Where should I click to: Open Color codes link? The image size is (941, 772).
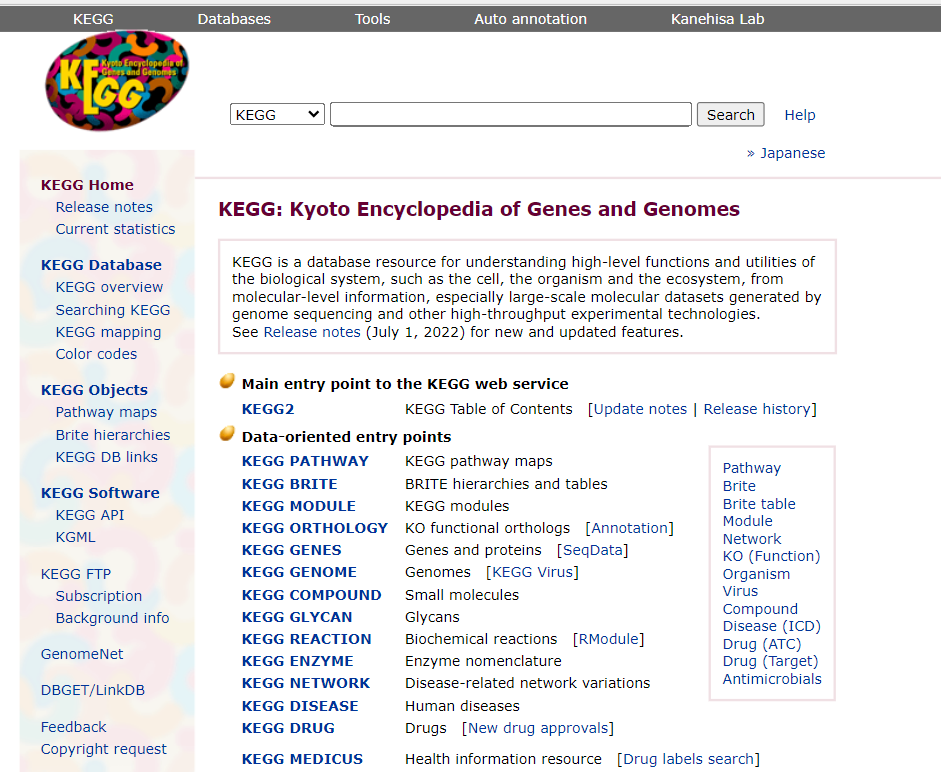pyautogui.click(x=96, y=354)
